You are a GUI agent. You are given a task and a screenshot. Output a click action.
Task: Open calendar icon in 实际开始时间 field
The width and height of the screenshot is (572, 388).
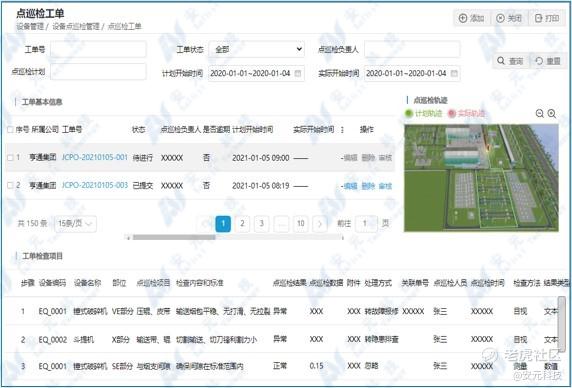[454, 73]
